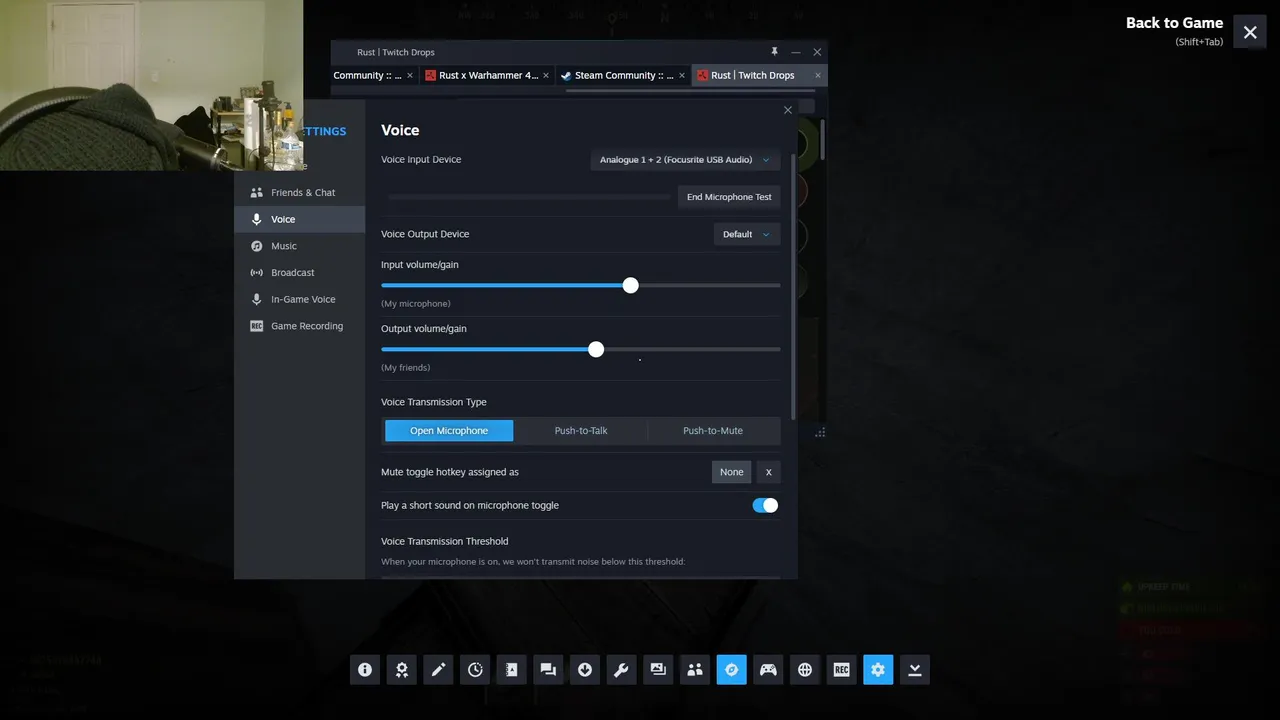The width and height of the screenshot is (1280, 720).
Task: Click the browser window resize grip
Action: (x=820, y=432)
